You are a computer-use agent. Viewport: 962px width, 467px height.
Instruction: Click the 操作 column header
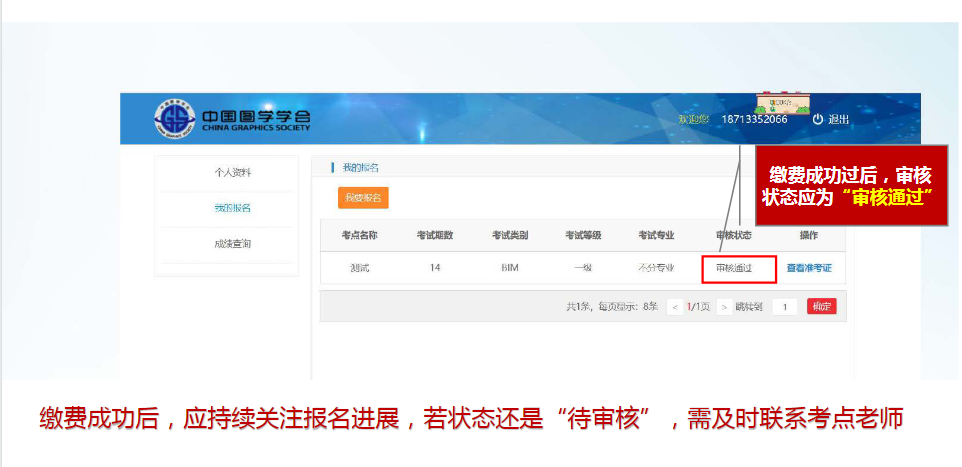click(x=809, y=235)
